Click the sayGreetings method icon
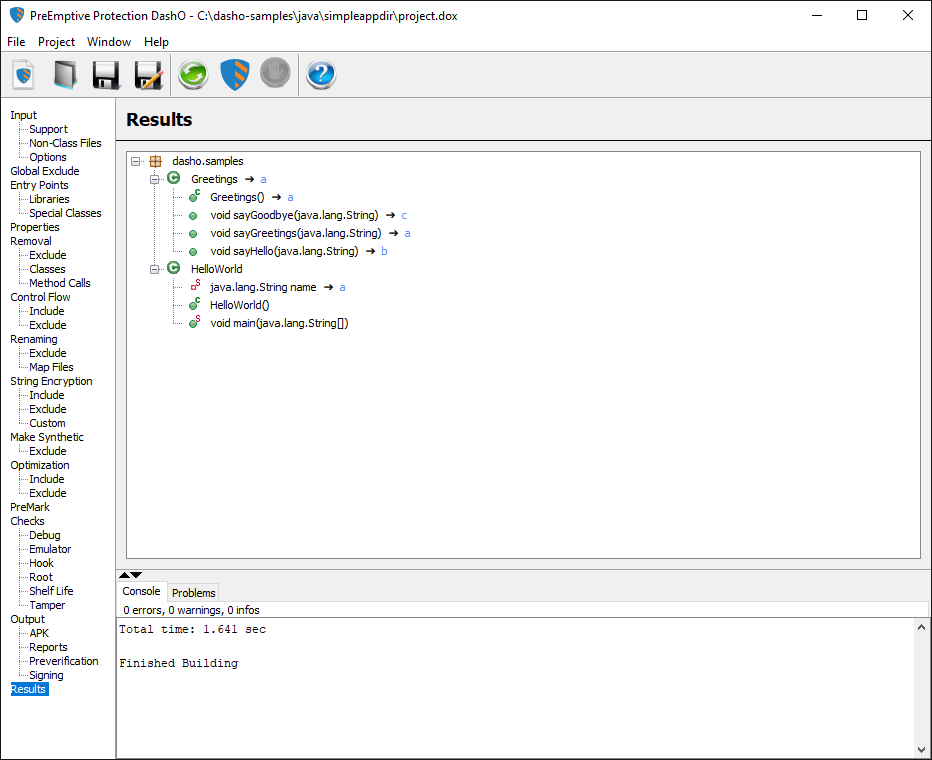 tap(193, 234)
